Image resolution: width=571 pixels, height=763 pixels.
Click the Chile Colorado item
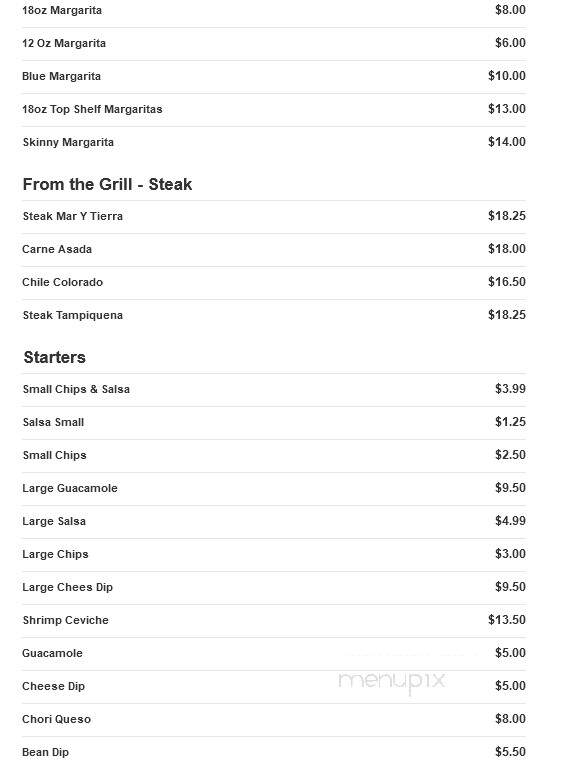point(274,282)
